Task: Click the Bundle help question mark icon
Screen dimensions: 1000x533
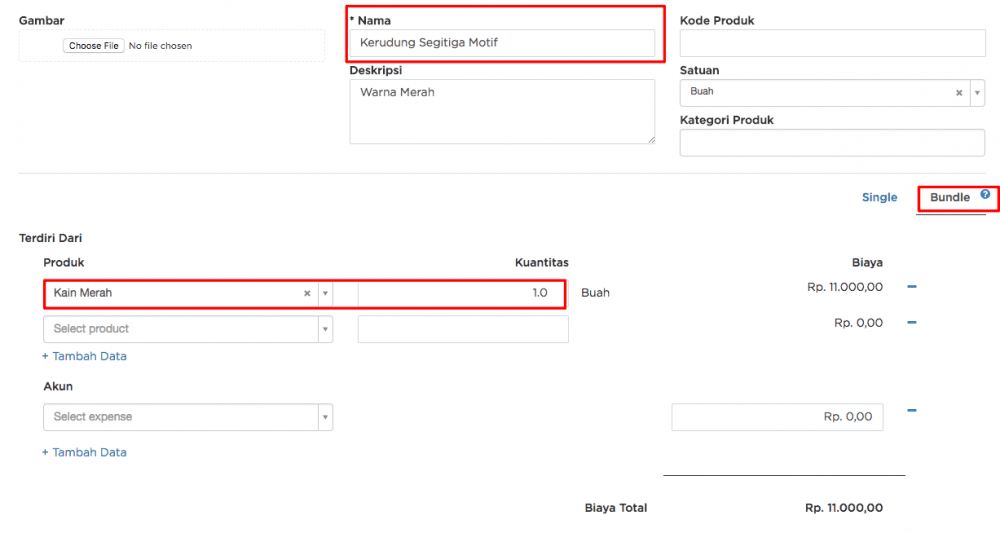Action: (x=985, y=194)
